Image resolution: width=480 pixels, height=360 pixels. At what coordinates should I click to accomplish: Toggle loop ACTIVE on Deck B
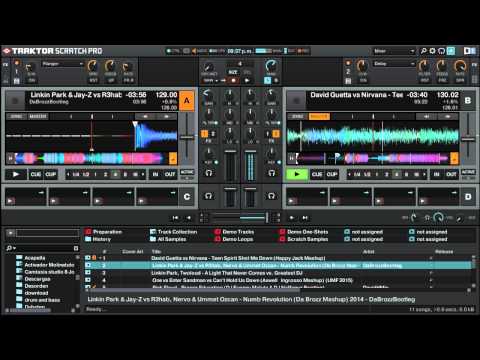coord(468,172)
